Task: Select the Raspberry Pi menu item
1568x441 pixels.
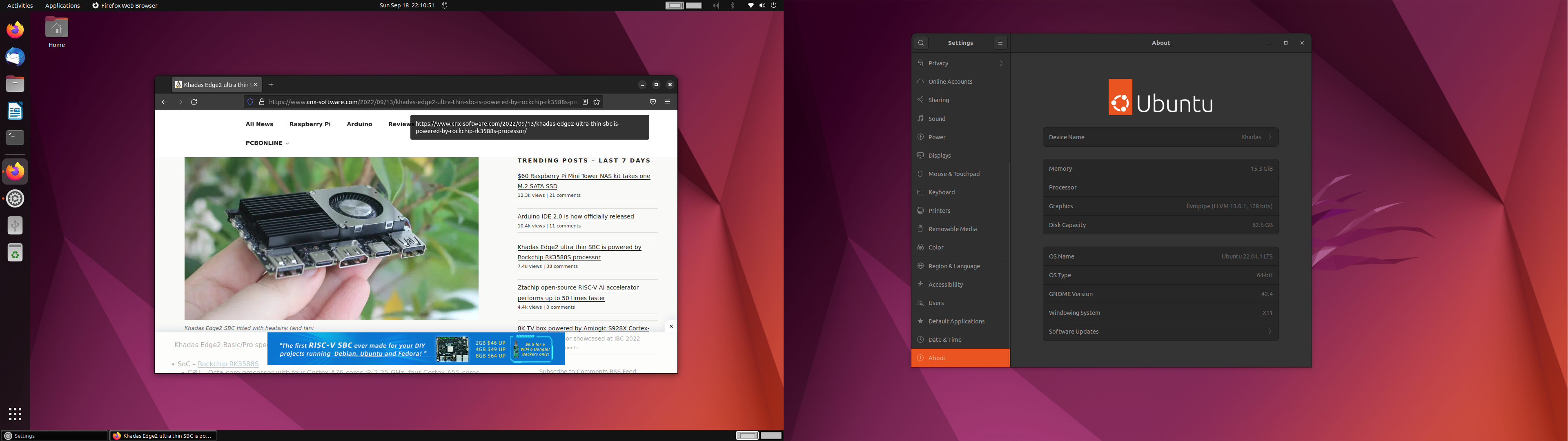Action: tap(310, 124)
